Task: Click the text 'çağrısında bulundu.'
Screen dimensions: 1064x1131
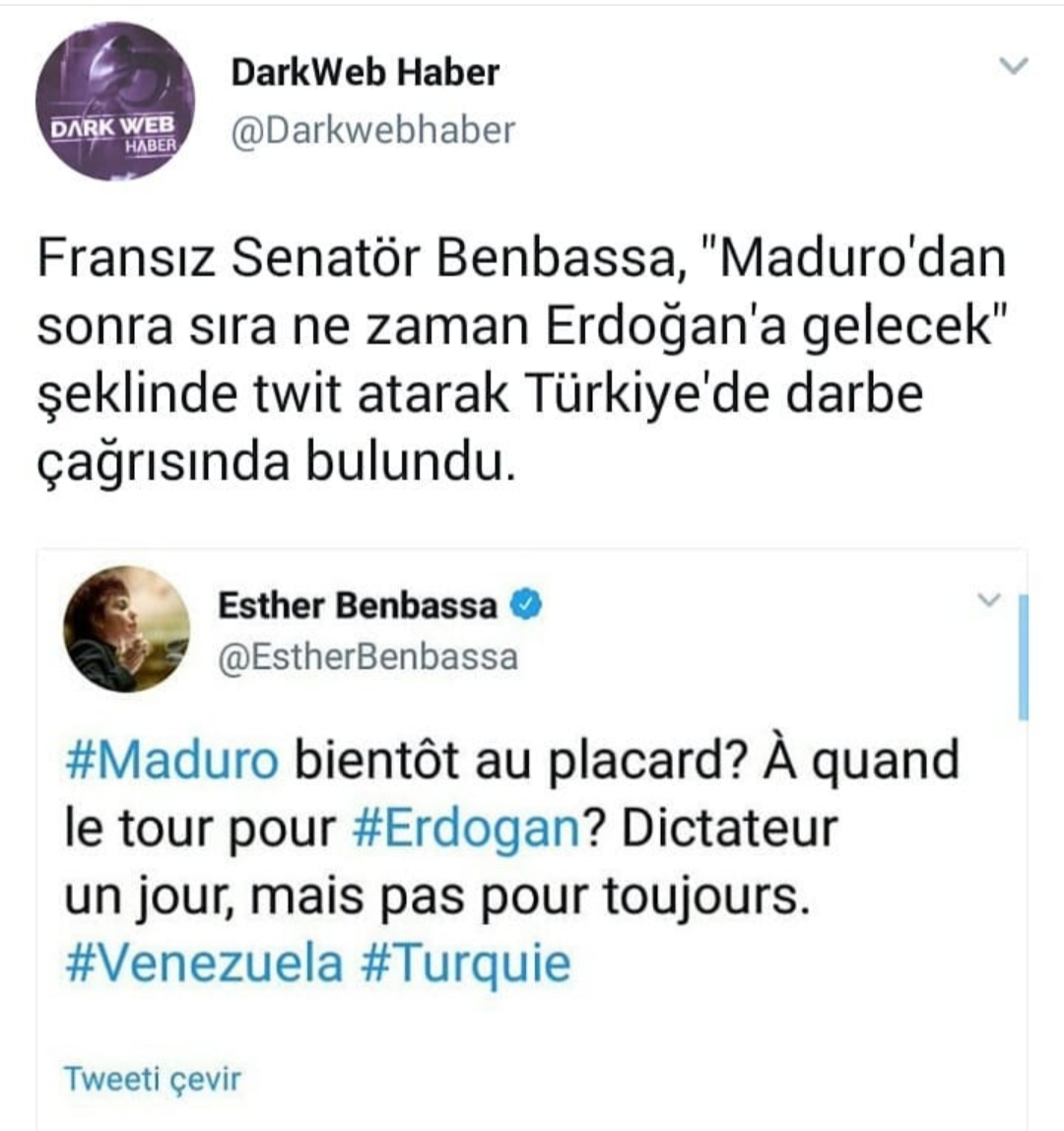Action: coord(277,462)
